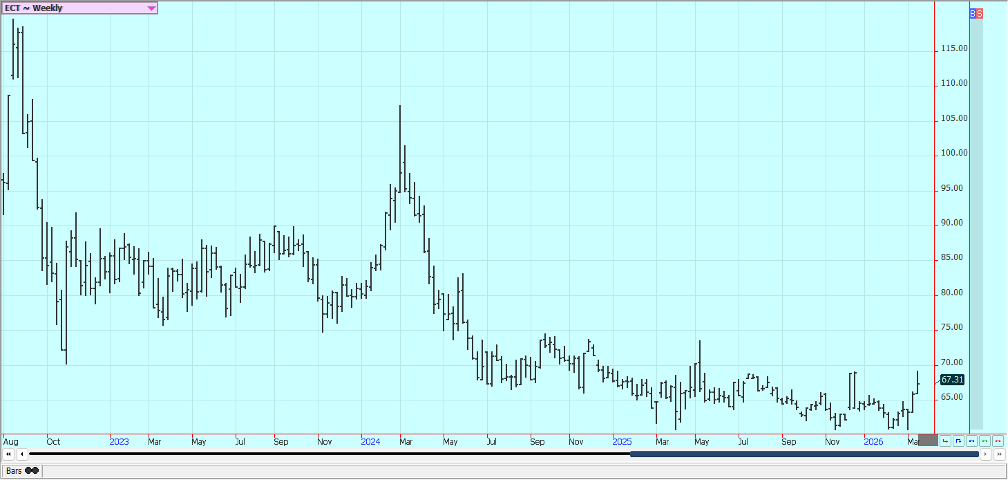Open the ECT Weekly symbol dropdown arrow

(151, 8)
